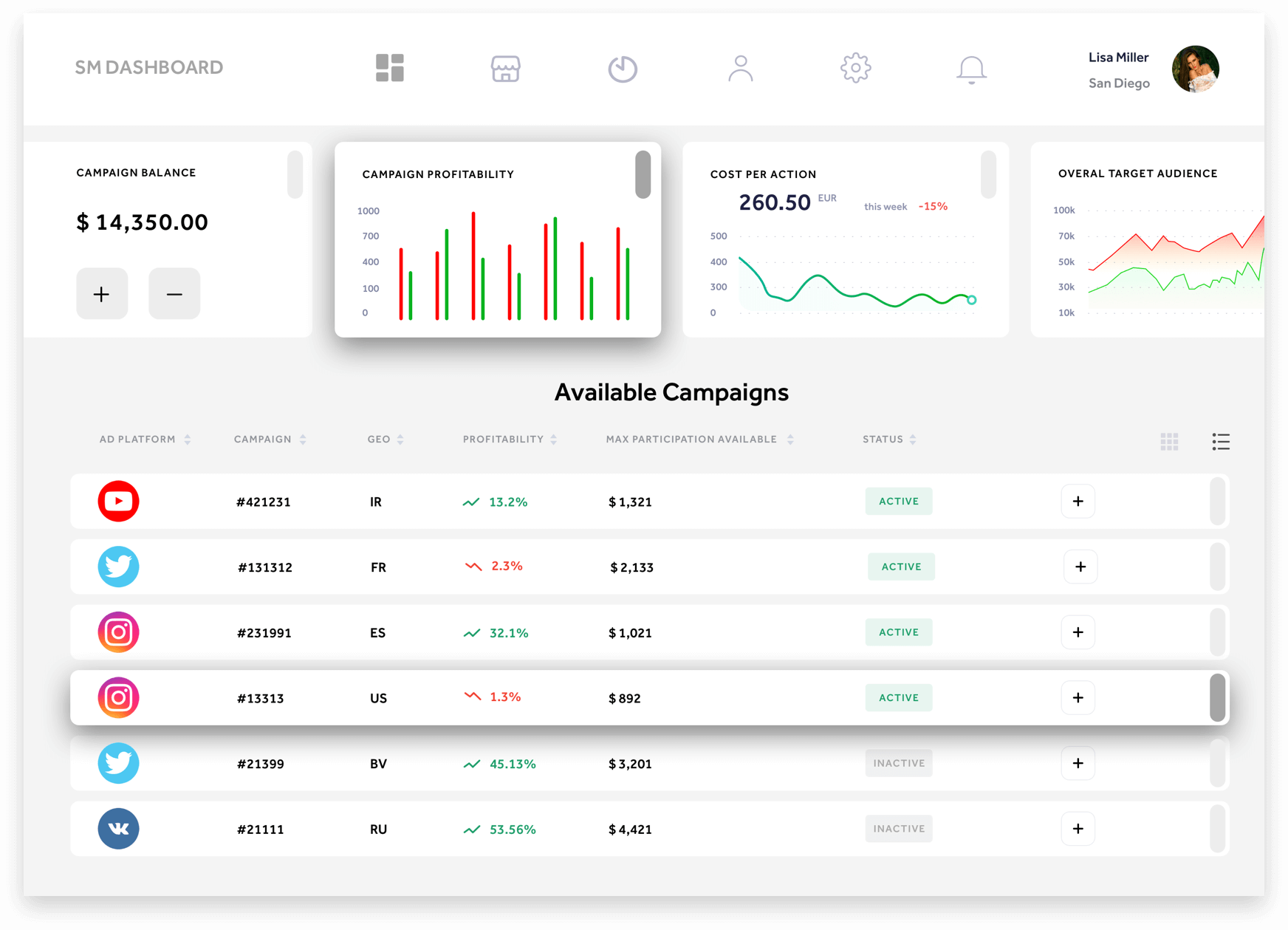Sort table by Geo column
The width and height of the screenshot is (1288, 930).
pyautogui.click(x=386, y=440)
